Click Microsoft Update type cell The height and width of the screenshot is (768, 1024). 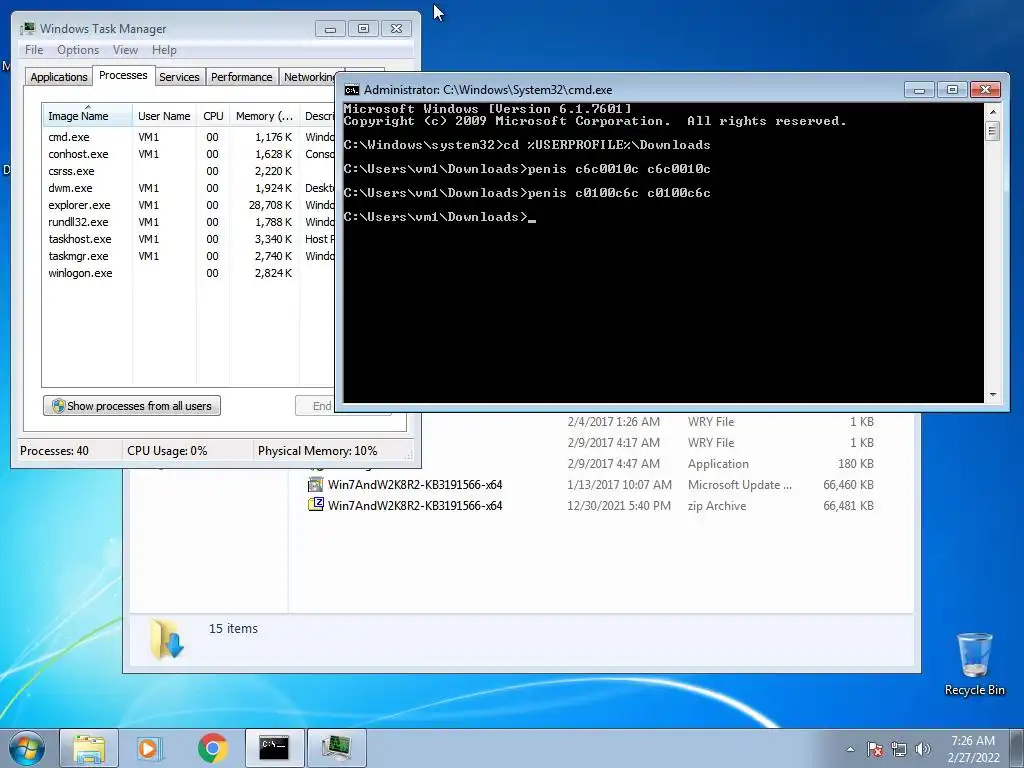click(x=739, y=485)
